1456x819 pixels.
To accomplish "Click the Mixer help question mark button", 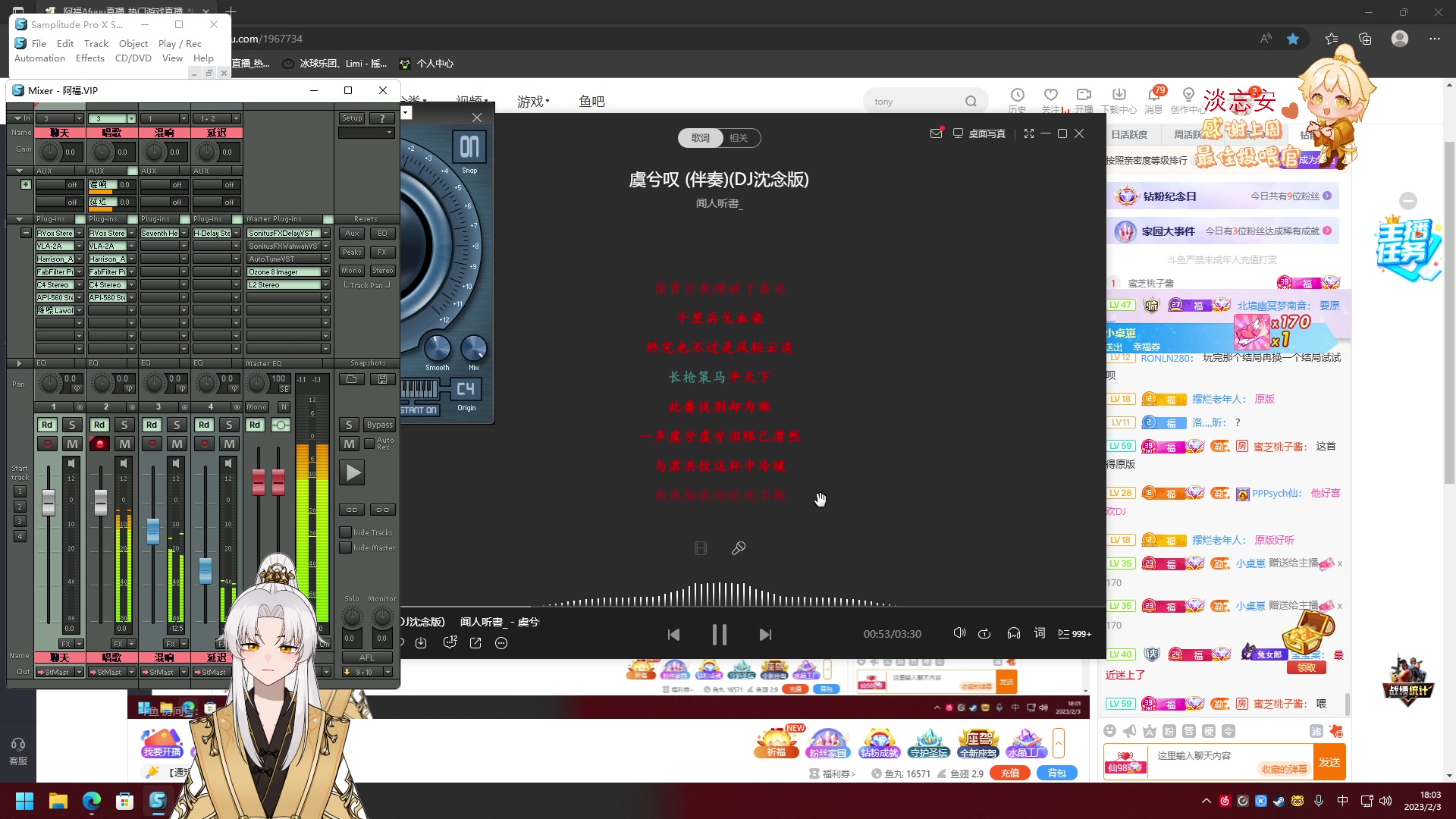I will coord(382,118).
